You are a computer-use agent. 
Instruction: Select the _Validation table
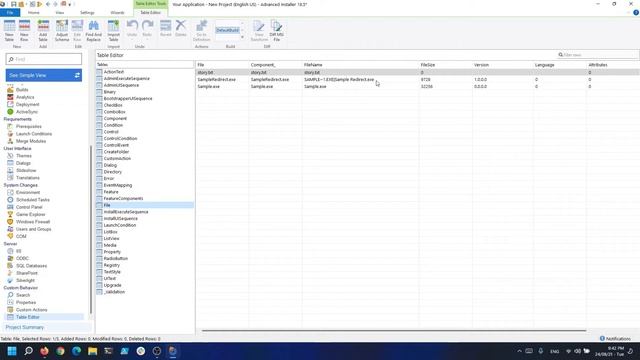pos(114,292)
